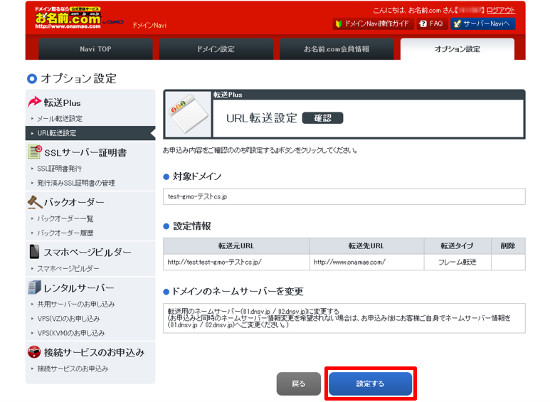Open メール転送設定 in the sidebar
The width and height of the screenshot is (550, 402).
(x=60, y=119)
